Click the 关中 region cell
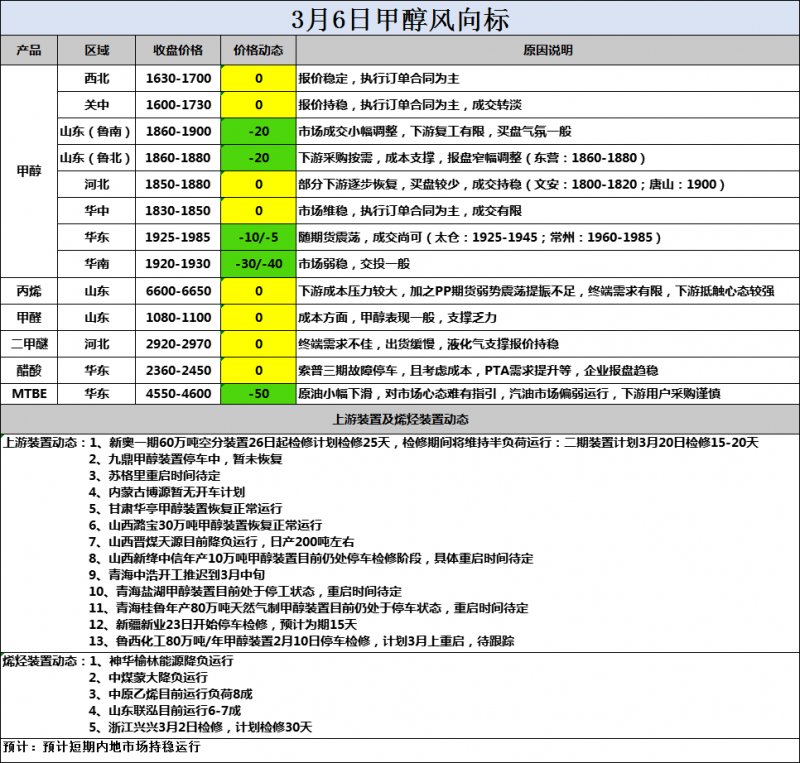 click(96, 105)
